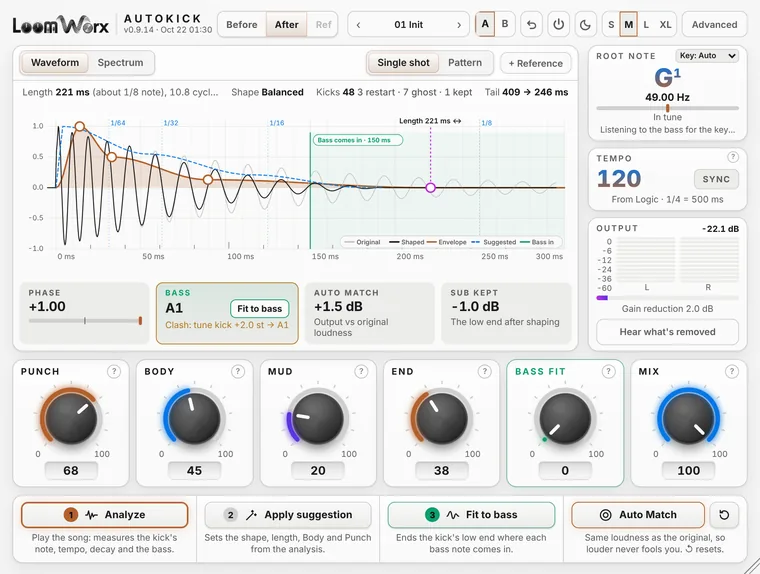Open the Punch help question mark
The image size is (760, 574).
click(x=113, y=371)
